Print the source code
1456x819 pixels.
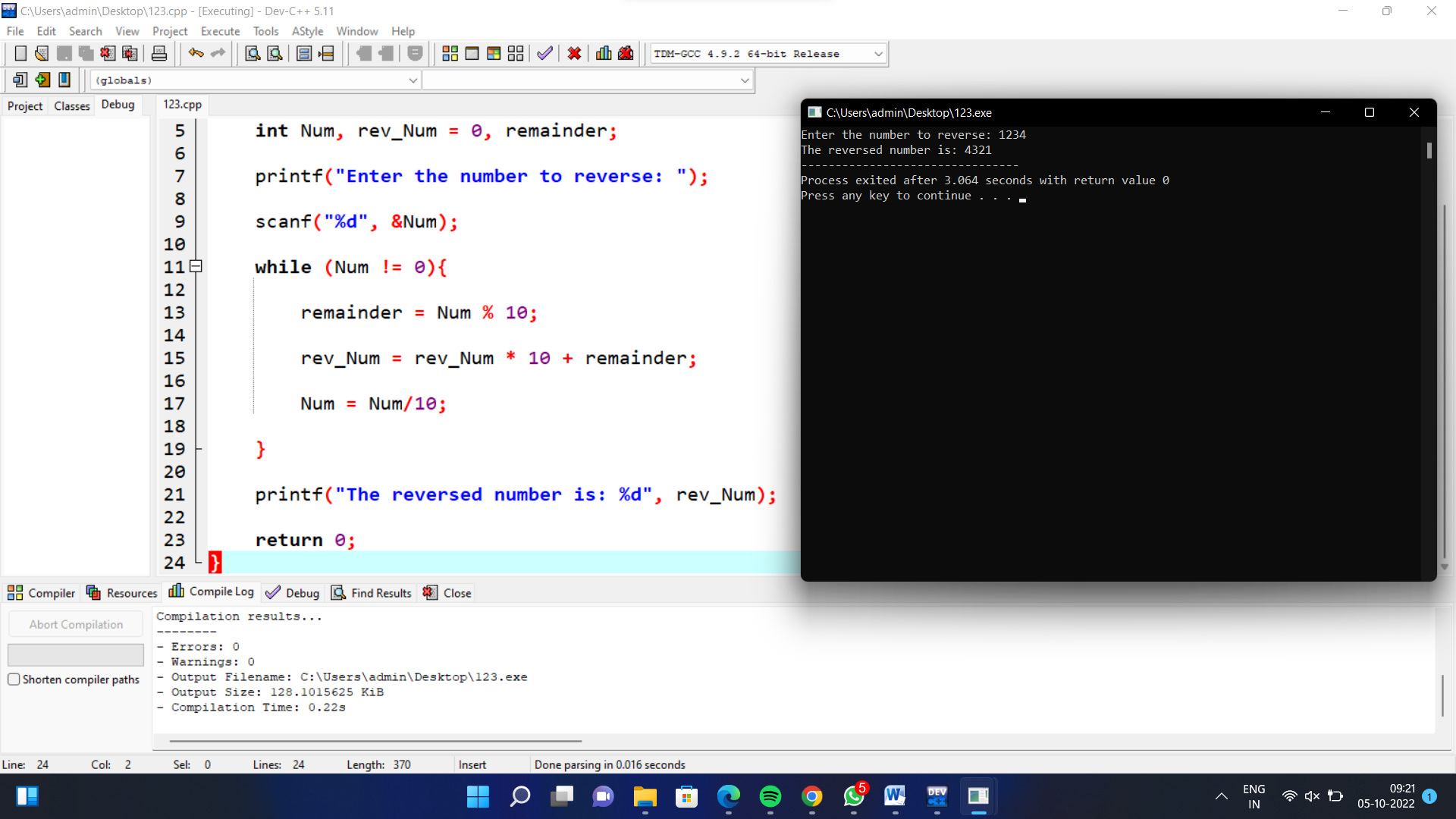coord(159,53)
